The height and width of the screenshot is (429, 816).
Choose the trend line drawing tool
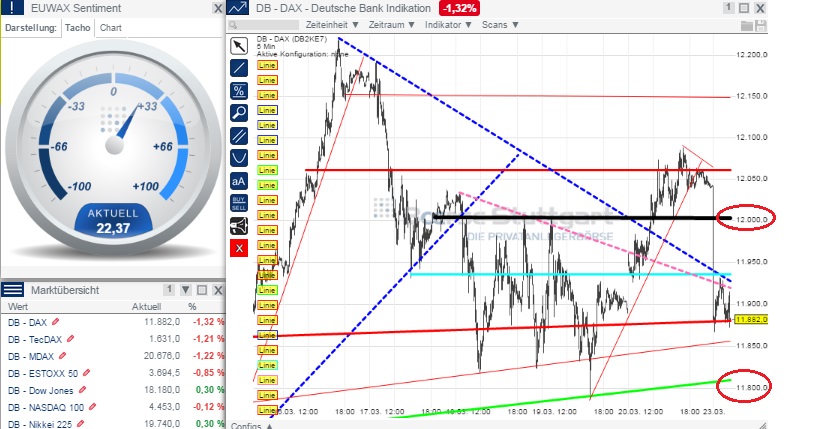coord(239,68)
